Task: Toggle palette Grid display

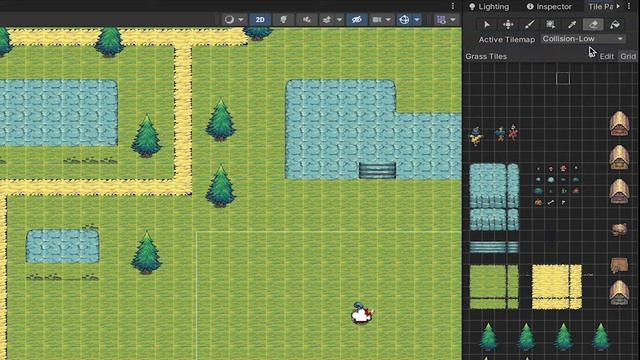Action: click(x=628, y=56)
